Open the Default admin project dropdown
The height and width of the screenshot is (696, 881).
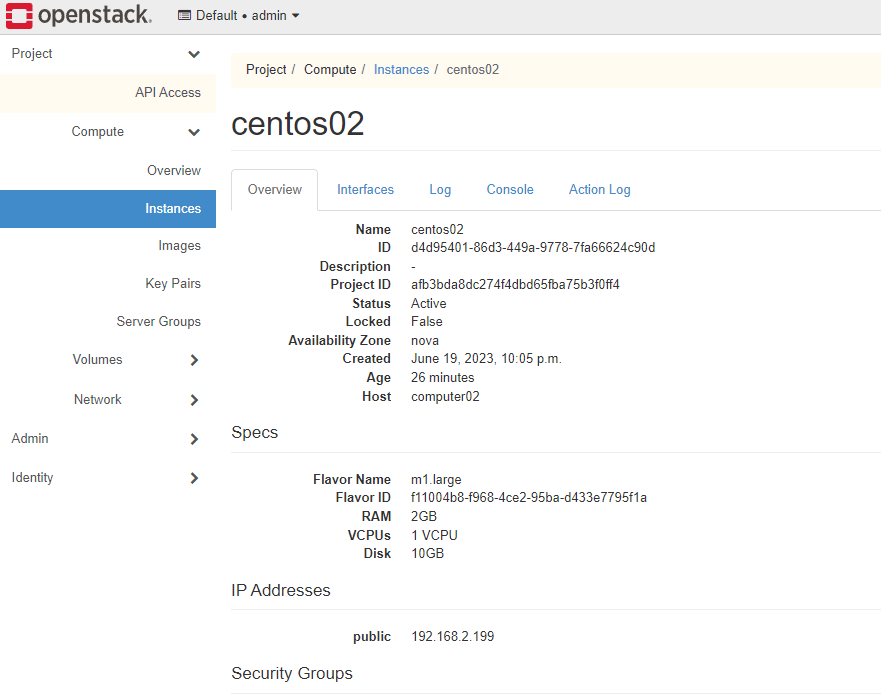tap(239, 16)
